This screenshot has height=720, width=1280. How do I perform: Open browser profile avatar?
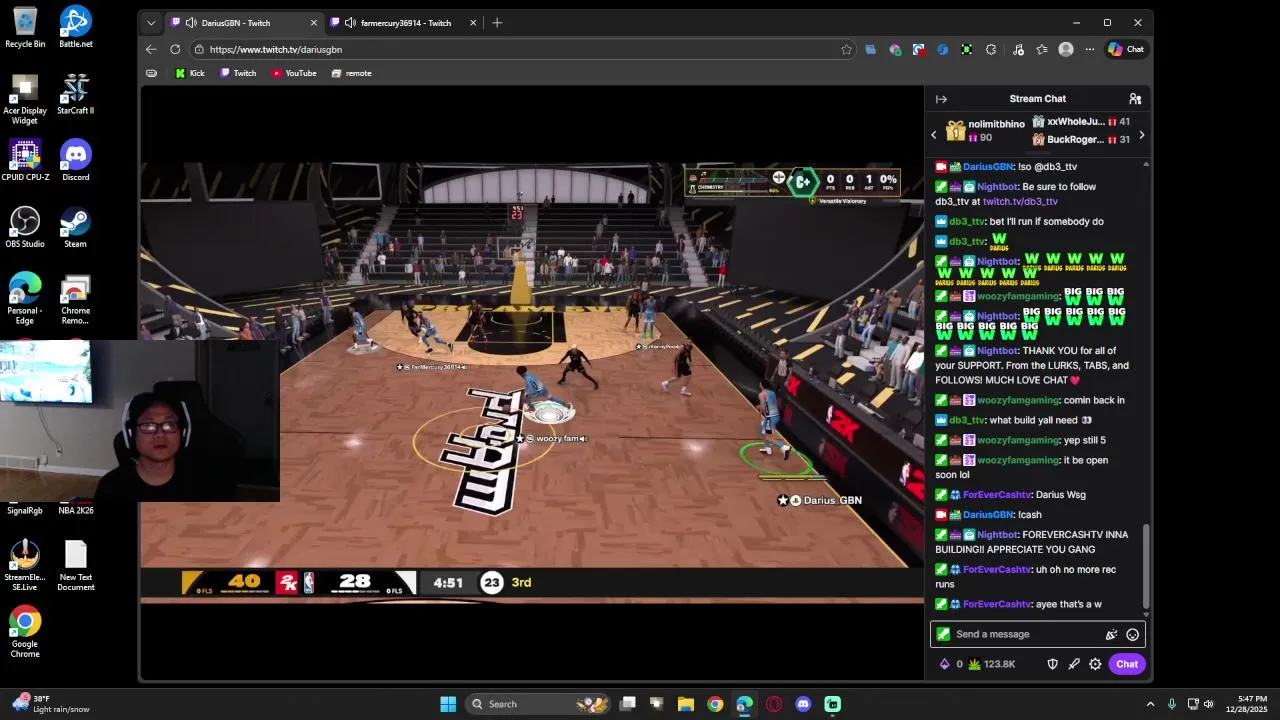tap(1066, 49)
